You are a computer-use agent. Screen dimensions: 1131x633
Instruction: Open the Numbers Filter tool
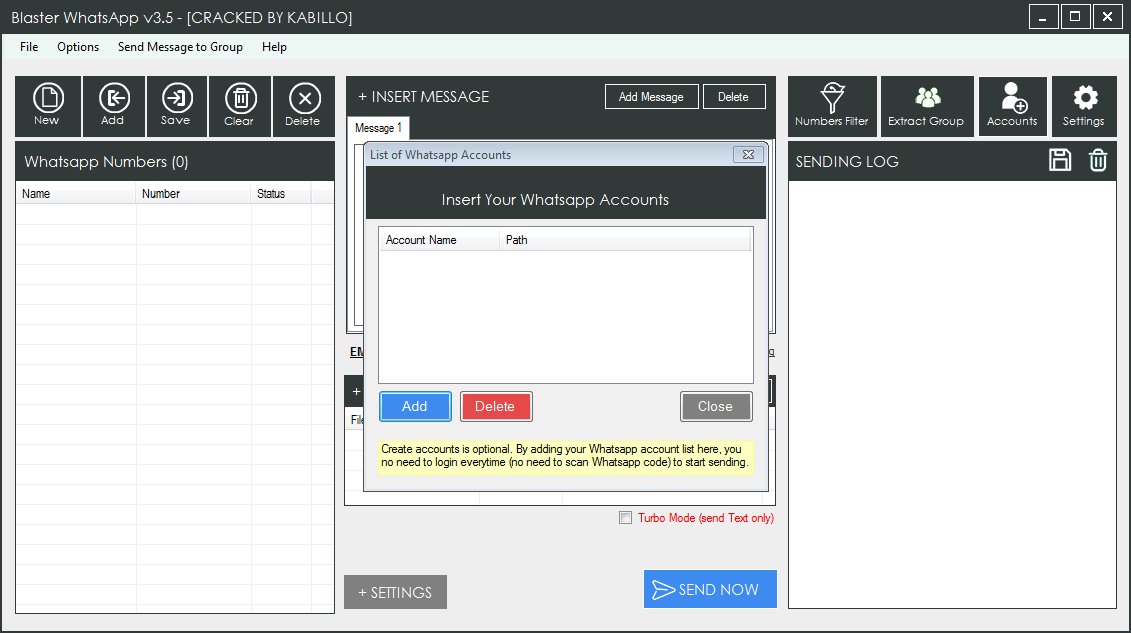point(832,106)
